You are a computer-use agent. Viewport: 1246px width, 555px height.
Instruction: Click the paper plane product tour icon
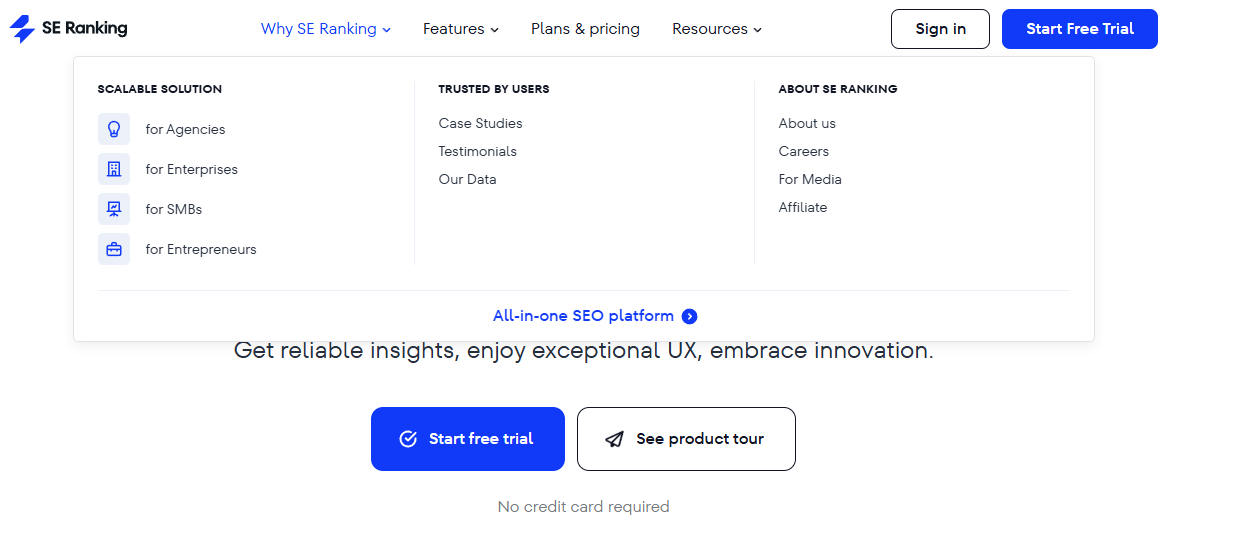pyautogui.click(x=615, y=439)
